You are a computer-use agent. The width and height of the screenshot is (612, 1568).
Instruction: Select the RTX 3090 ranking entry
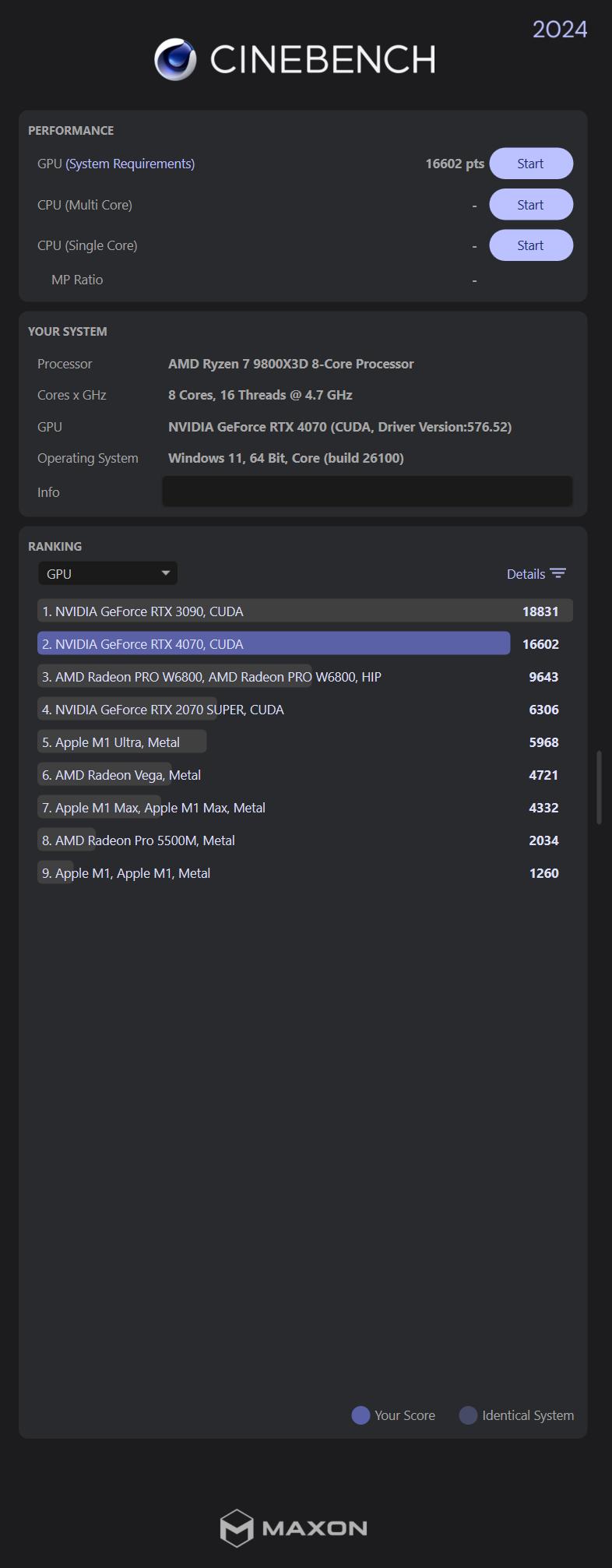305,611
